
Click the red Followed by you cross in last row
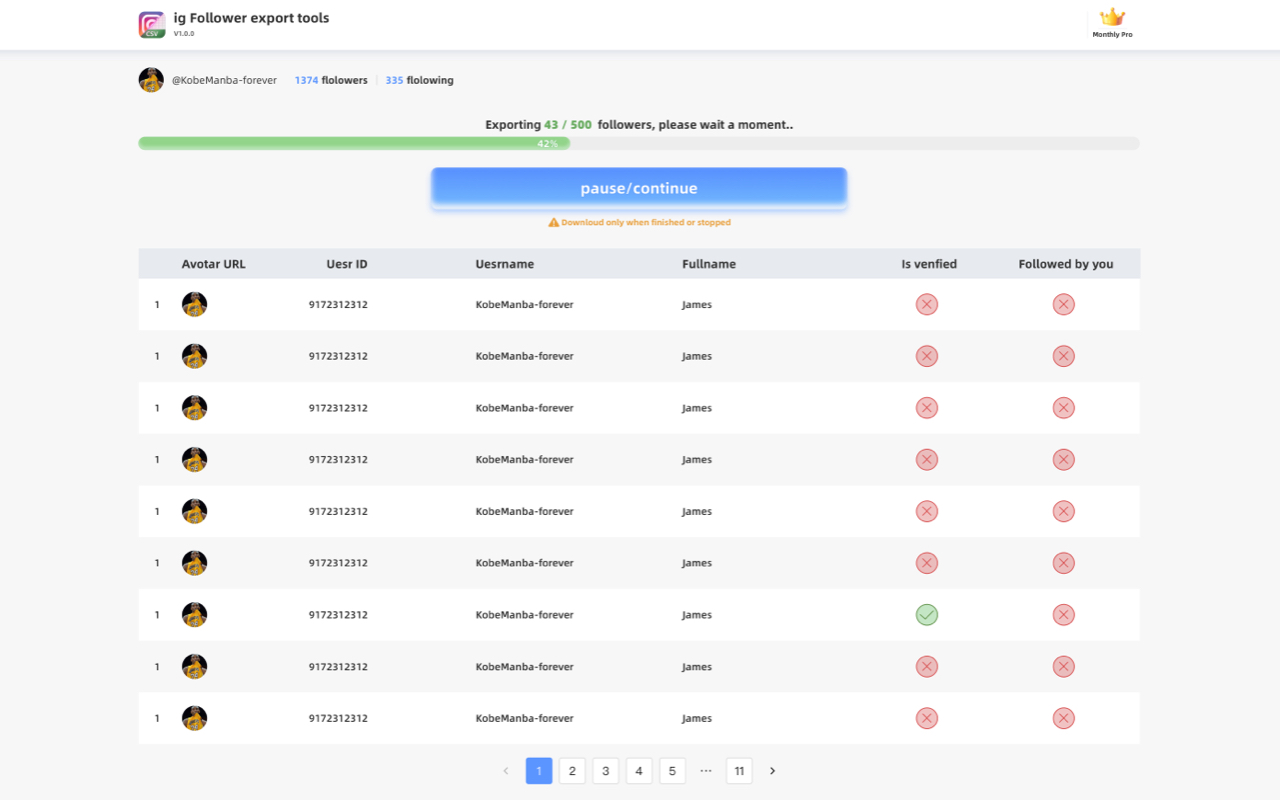point(1063,718)
